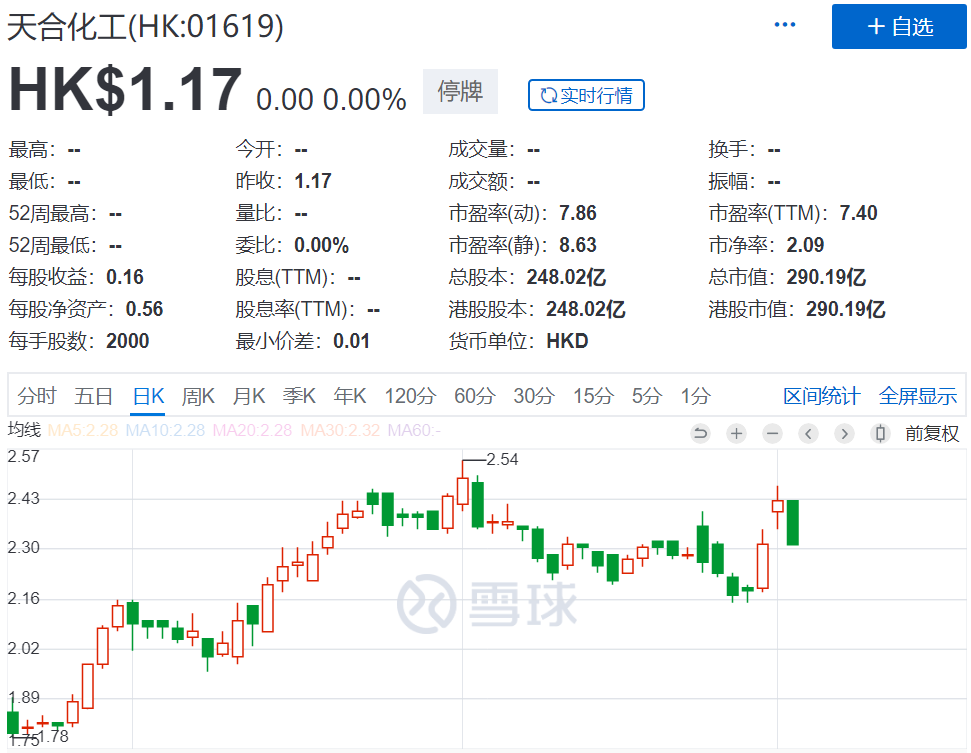The height and width of the screenshot is (753, 971).
Task: Zoom in chart with plus icon
Action: [736, 433]
